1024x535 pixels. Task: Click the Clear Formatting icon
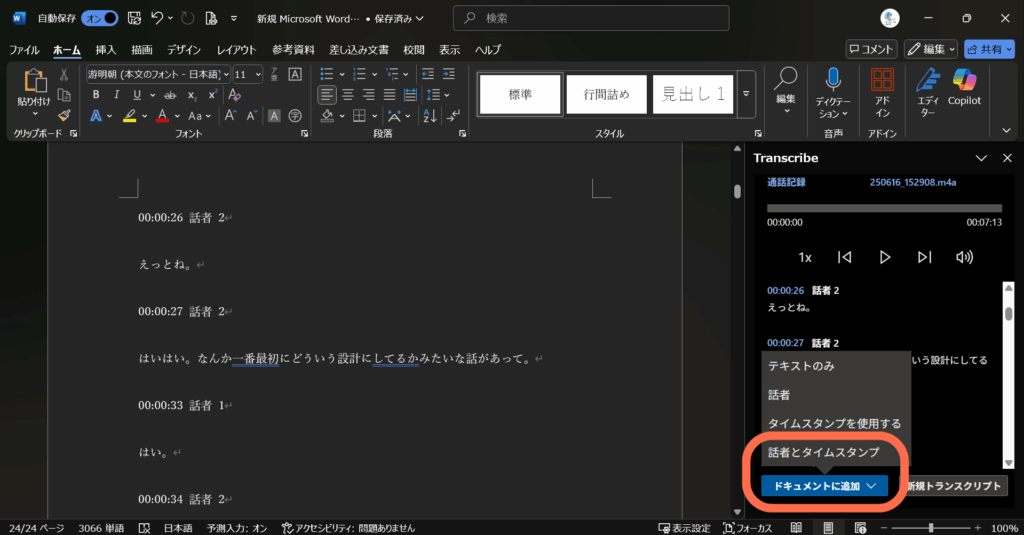(234, 95)
